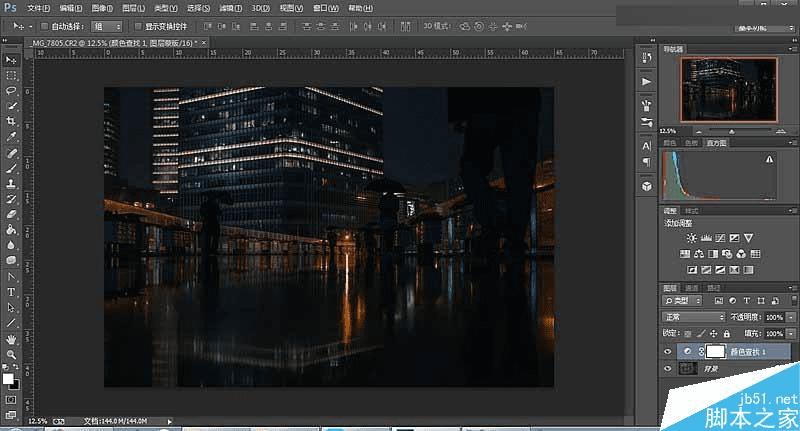Activate the Hand tool
Screen dimensions: 800x431
coord(11,338)
